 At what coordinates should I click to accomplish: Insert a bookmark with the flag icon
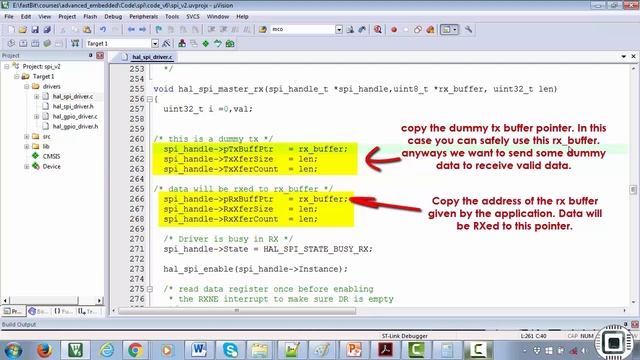tap(159, 29)
